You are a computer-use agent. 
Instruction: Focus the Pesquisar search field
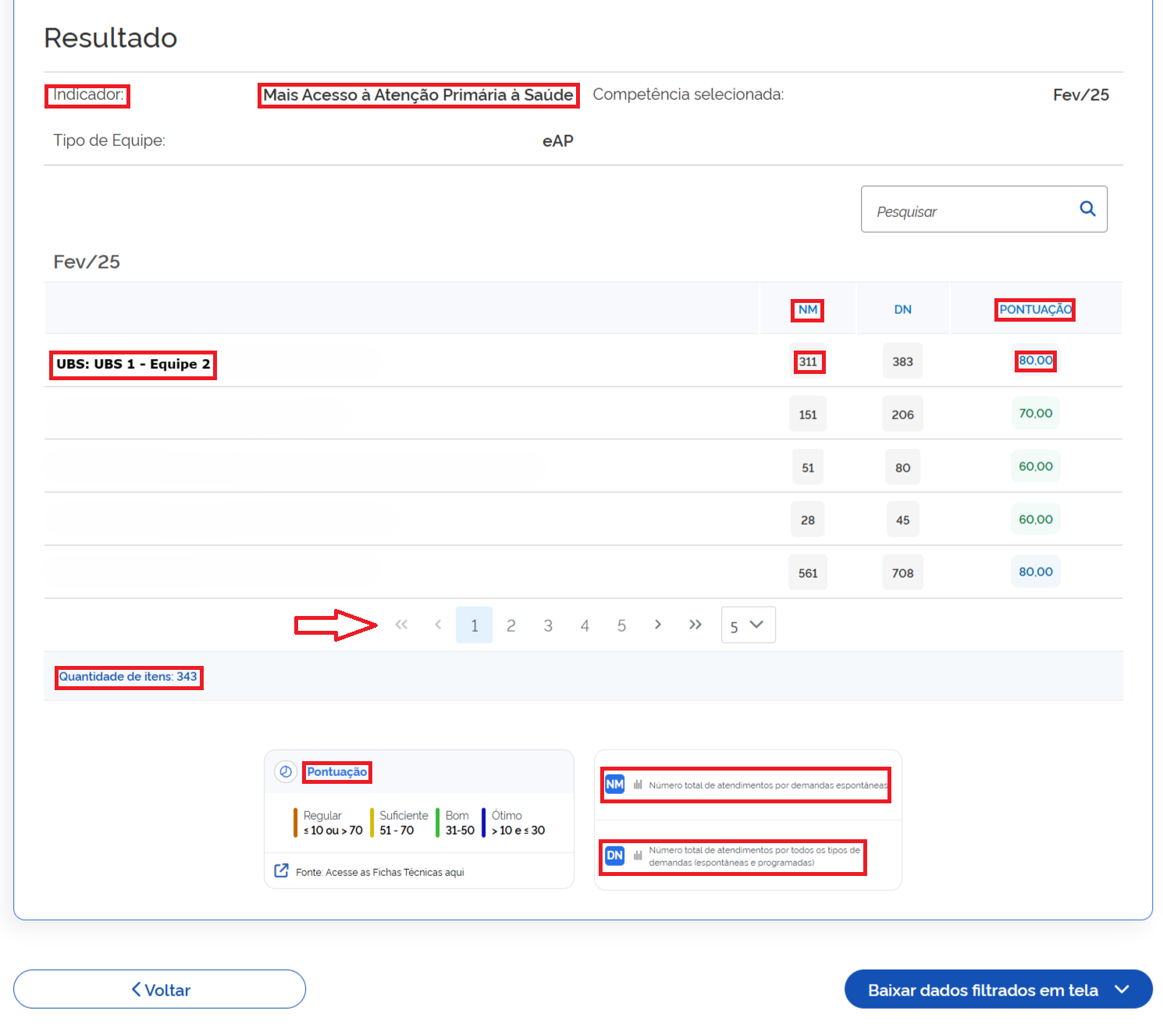tap(983, 209)
